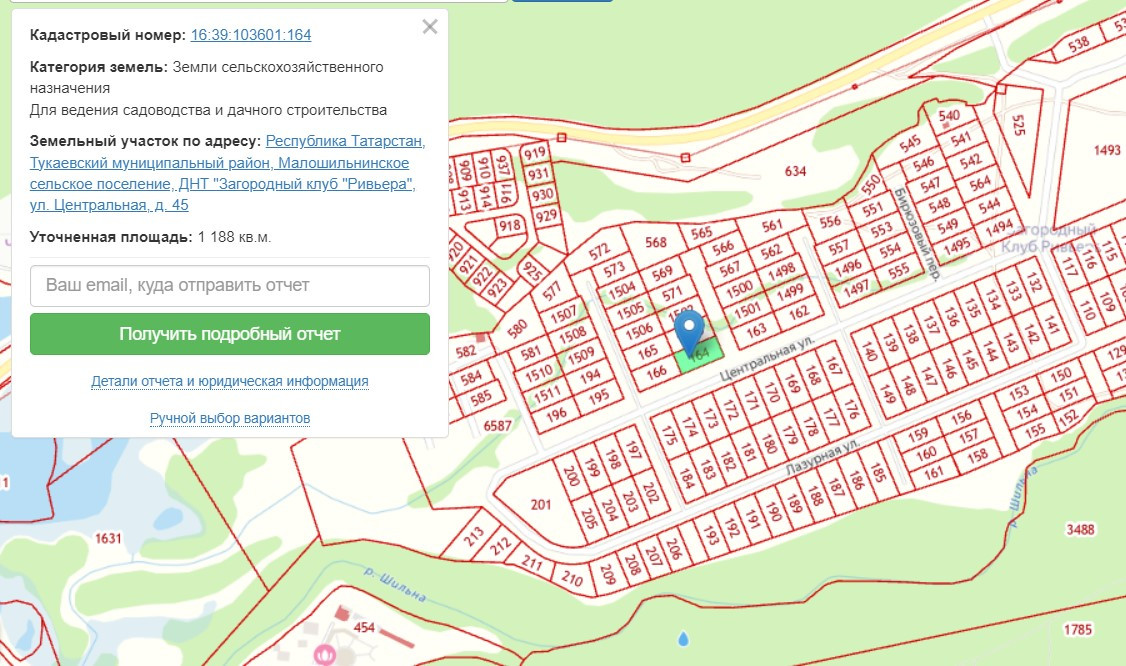Open manual selection of variants
Image resolution: width=1126 pixels, height=666 pixels.
coord(230,417)
